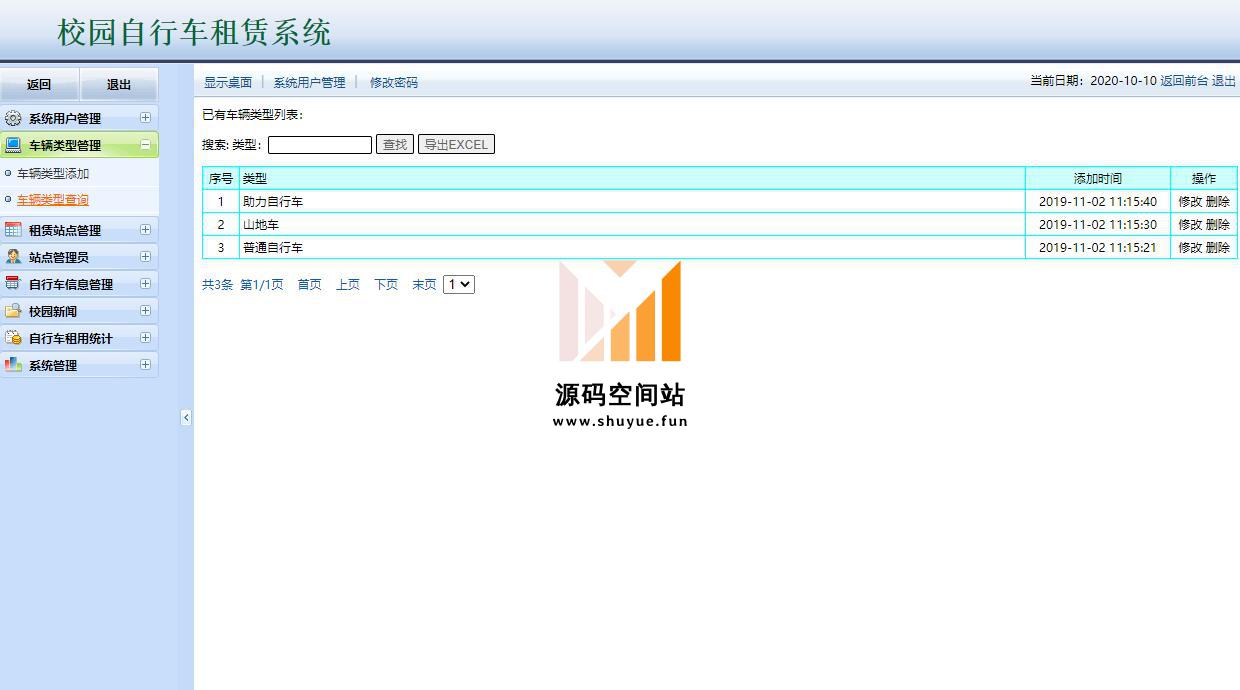The image size is (1240, 690).
Task: Click the 序号 column header
Action: (x=221, y=178)
